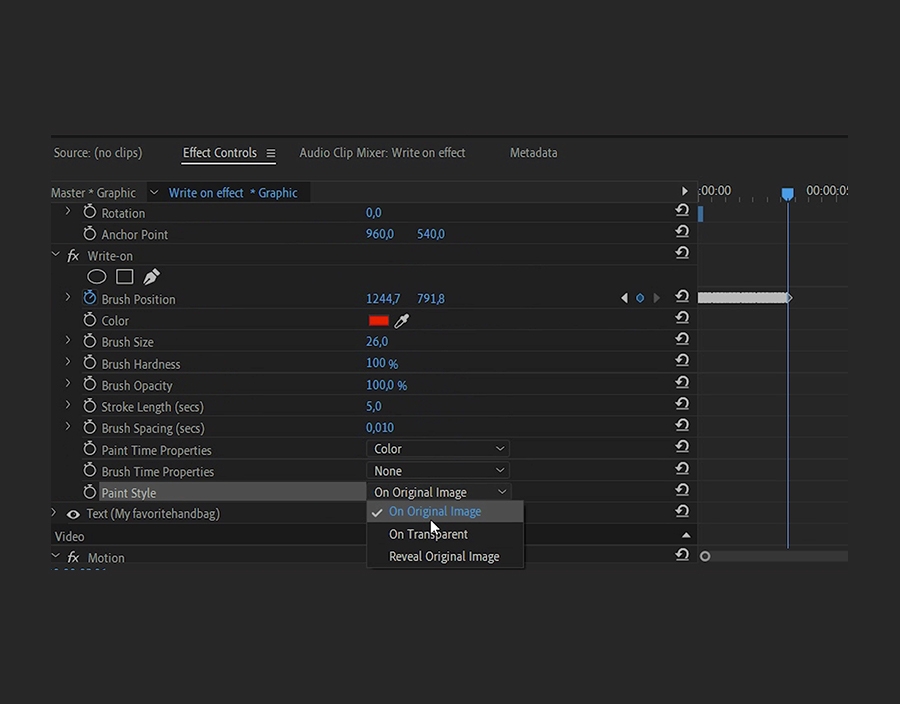The width and height of the screenshot is (900, 704).
Task: Create a 4-point rectangle mask
Action: click(124, 277)
